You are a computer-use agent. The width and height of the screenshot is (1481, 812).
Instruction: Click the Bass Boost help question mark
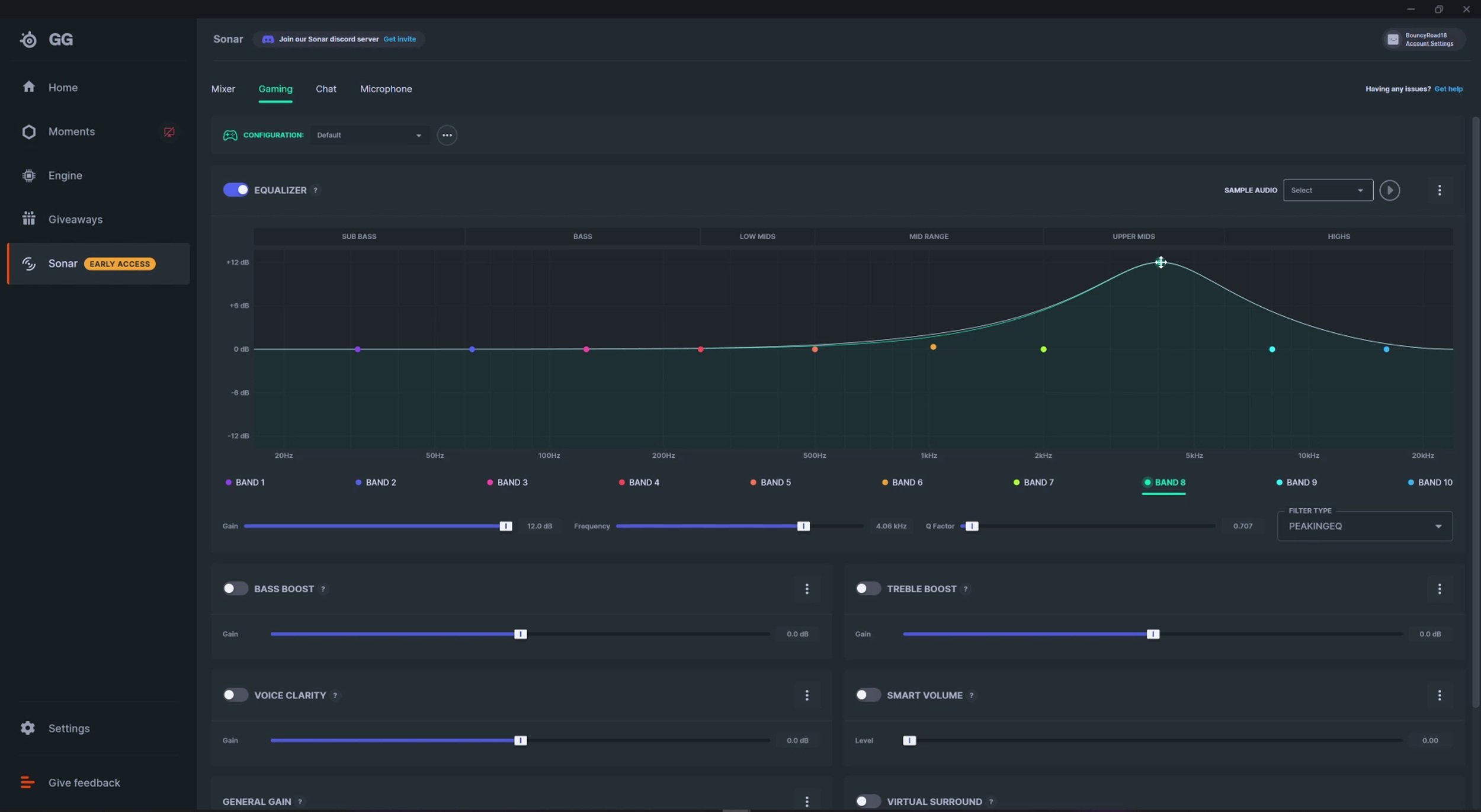[x=323, y=589]
